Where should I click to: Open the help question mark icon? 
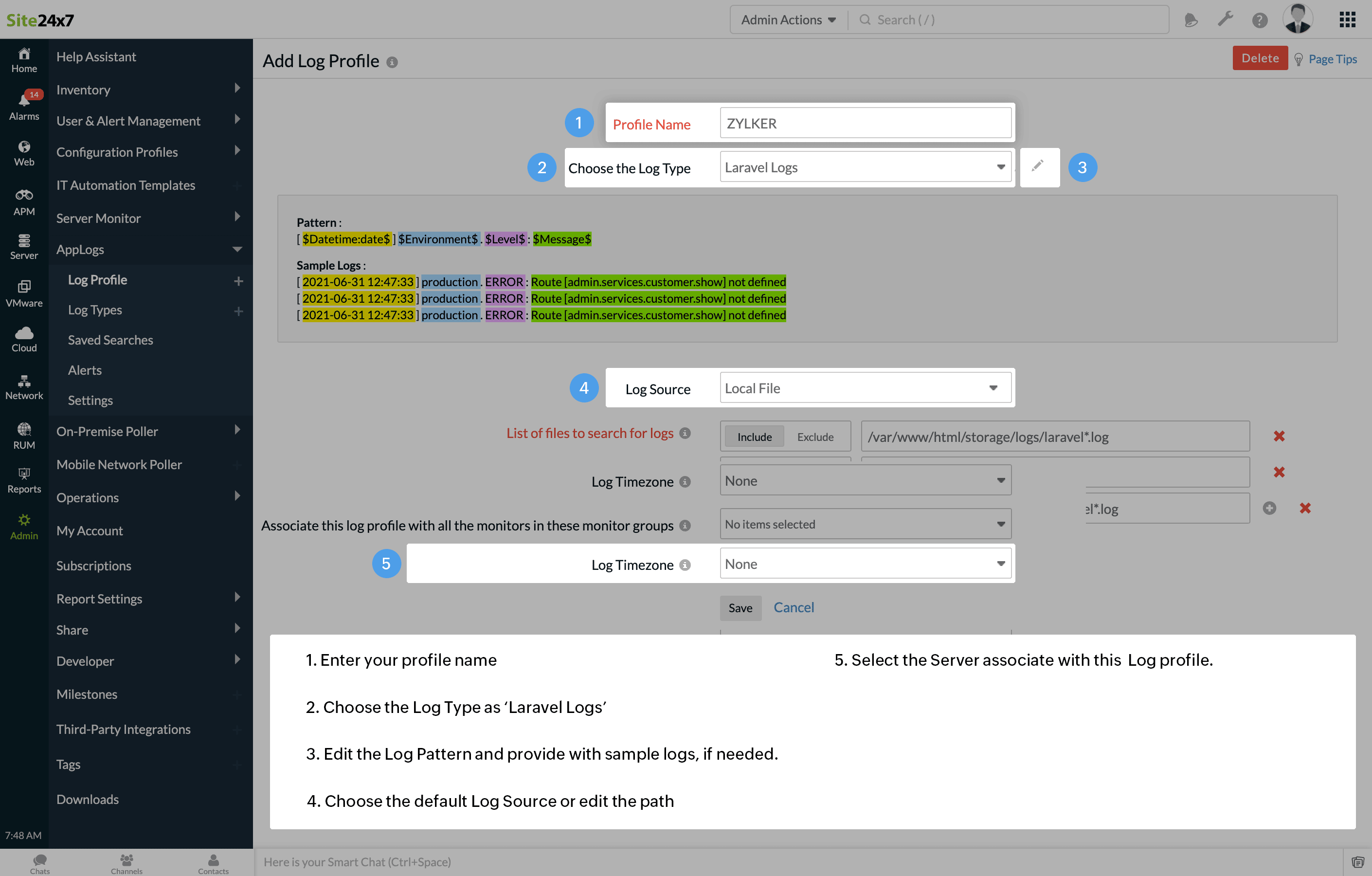[x=1259, y=20]
